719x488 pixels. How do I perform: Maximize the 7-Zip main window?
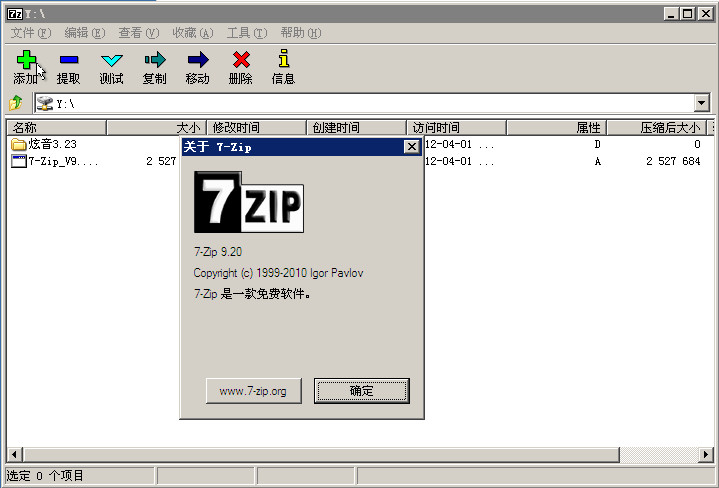point(688,14)
